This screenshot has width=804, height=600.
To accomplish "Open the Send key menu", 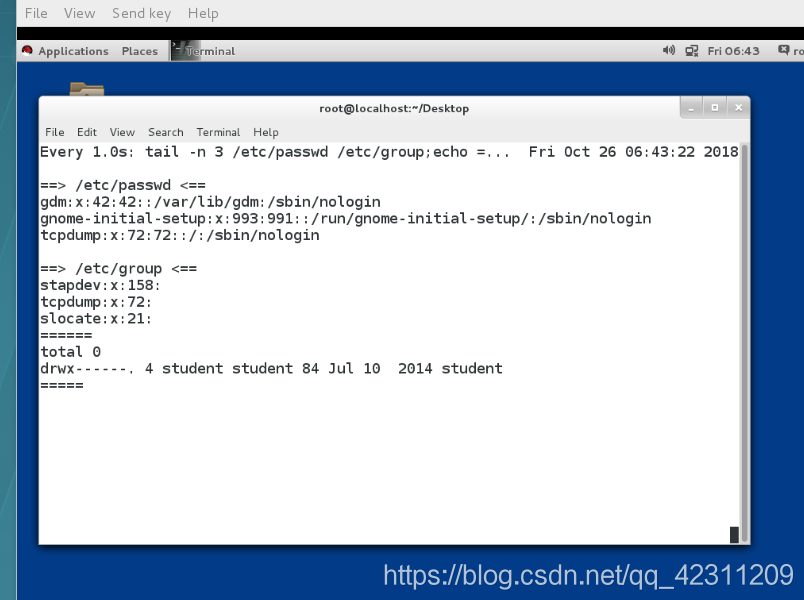I will click(142, 13).
